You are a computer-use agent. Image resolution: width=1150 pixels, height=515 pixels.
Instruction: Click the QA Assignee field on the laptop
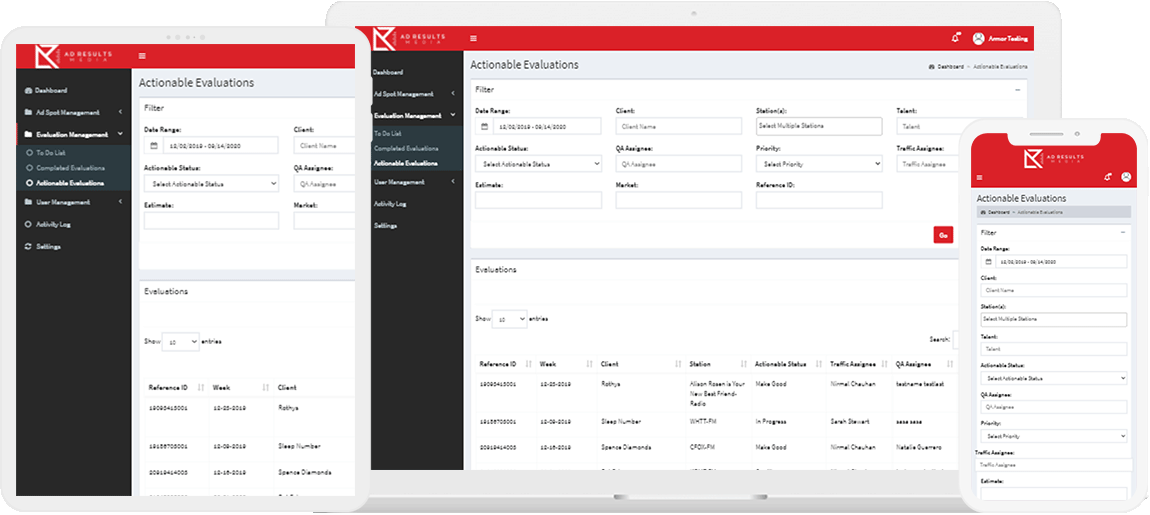click(678, 164)
